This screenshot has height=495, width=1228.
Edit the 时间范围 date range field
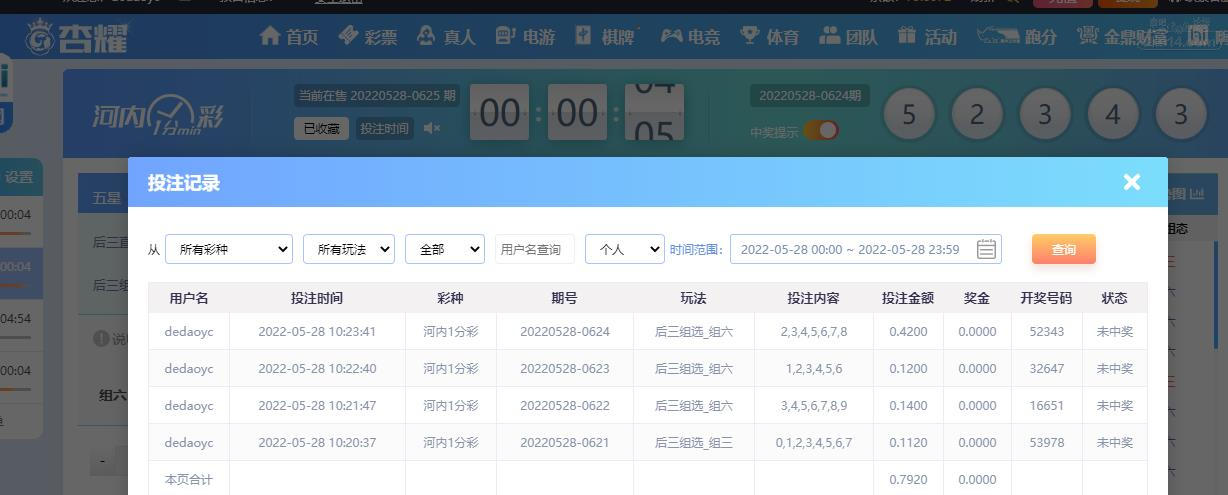tap(865, 249)
